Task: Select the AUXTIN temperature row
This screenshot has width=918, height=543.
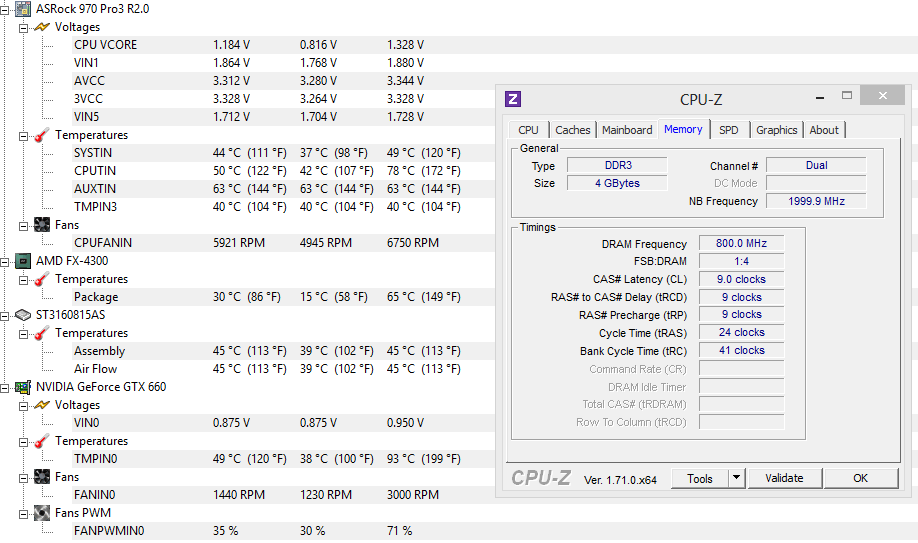Action: point(283,189)
